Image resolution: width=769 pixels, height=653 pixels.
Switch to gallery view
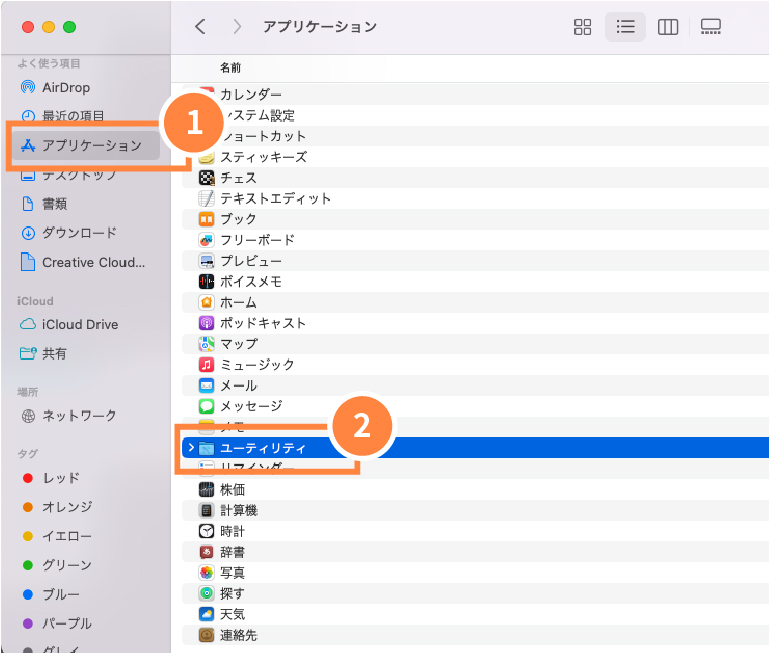711,27
